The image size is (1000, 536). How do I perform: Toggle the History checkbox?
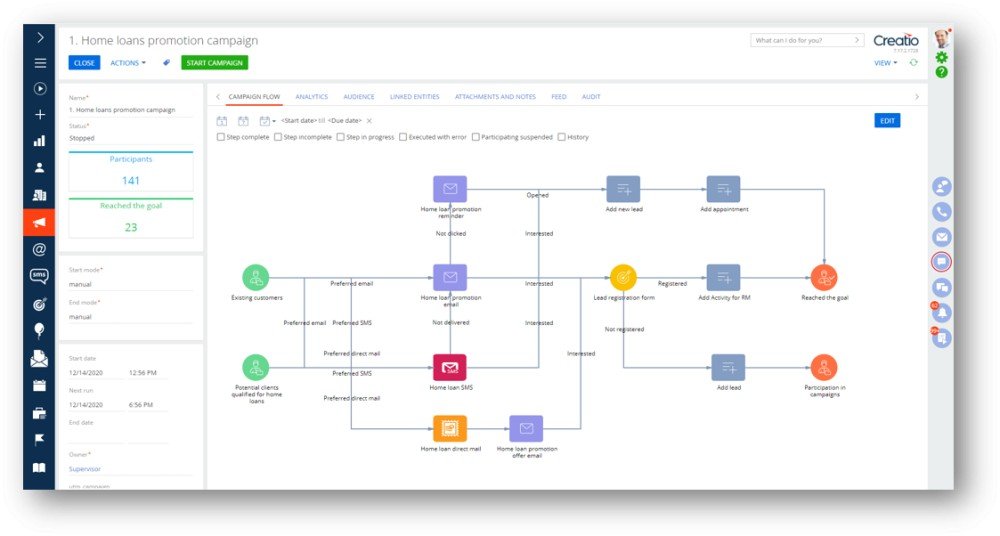click(561, 137)
